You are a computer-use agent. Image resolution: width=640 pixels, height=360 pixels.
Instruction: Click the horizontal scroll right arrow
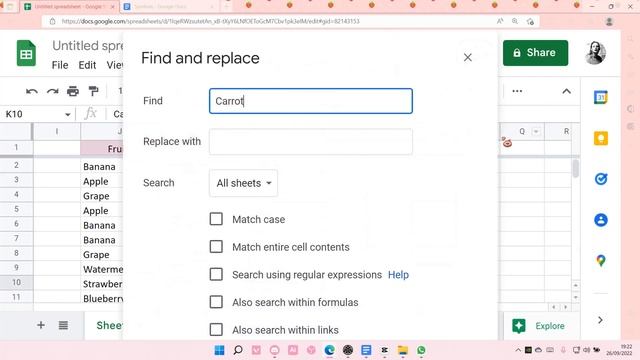click(x=566, y=307)
